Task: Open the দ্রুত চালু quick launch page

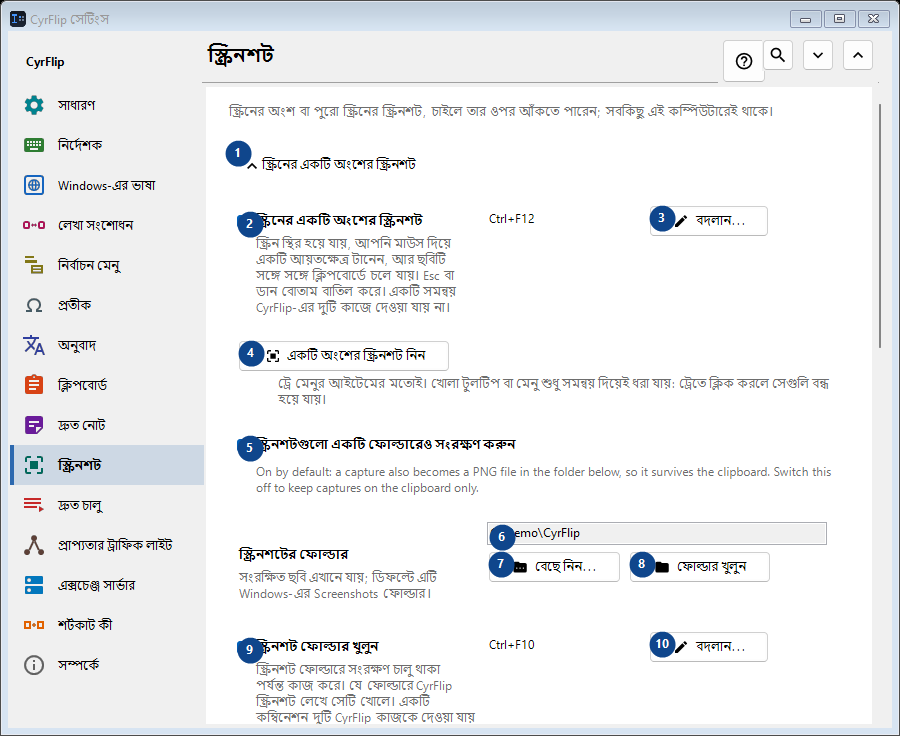Action: 107,505
